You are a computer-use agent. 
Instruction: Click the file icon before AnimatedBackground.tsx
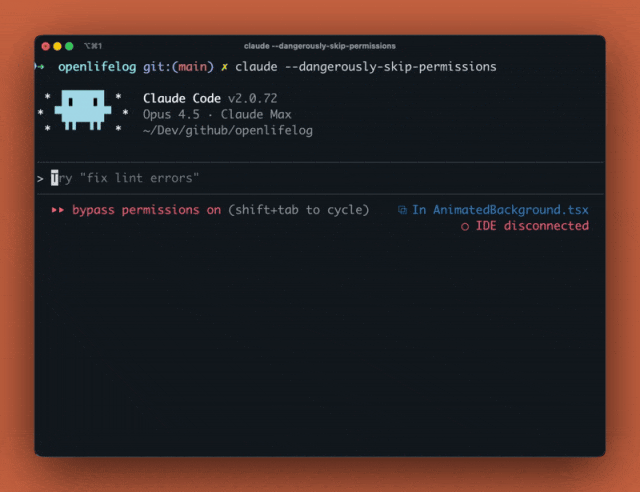[402, 210]
